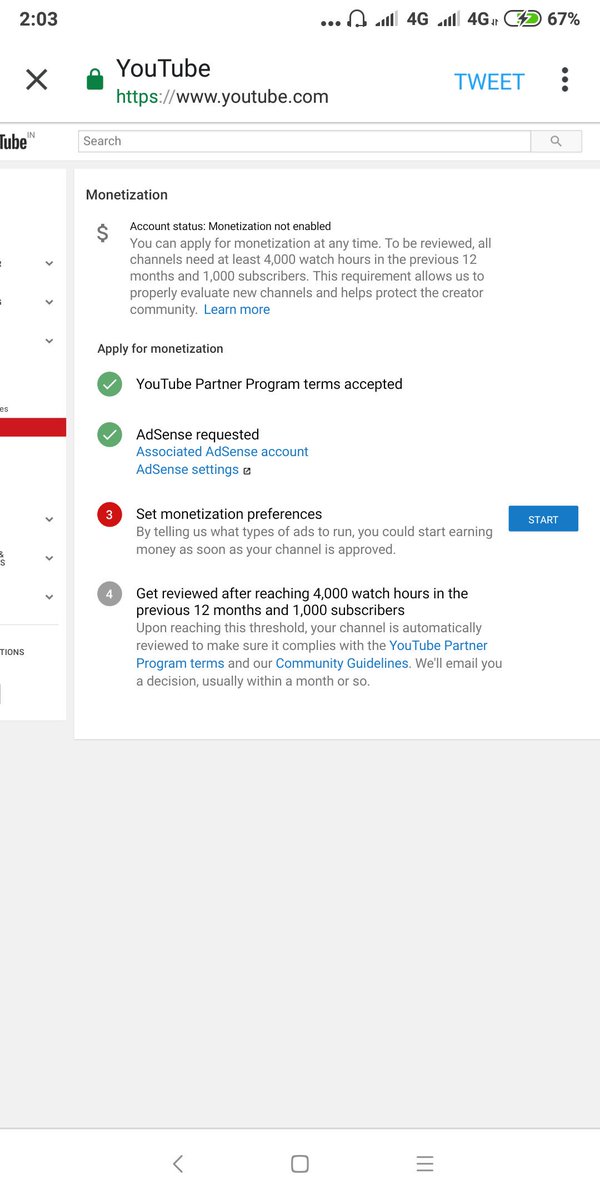600x1200 pixels.
Task: Tap the Android home square button
Action: point(299,1163)
